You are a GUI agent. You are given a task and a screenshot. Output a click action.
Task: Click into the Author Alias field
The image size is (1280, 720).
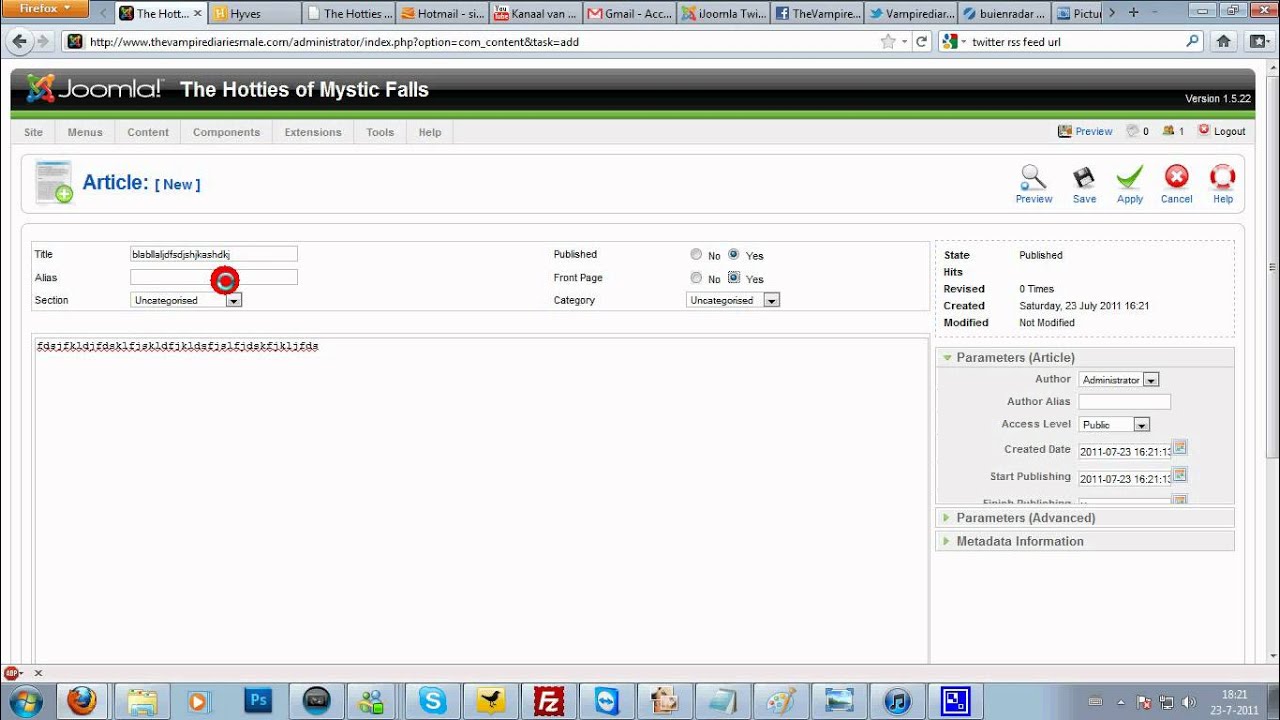point(1124,402)
